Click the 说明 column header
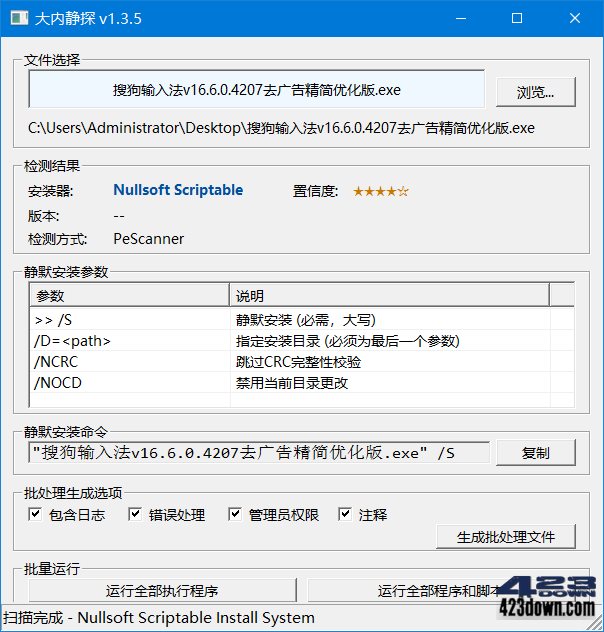 [x=389, y=295]
